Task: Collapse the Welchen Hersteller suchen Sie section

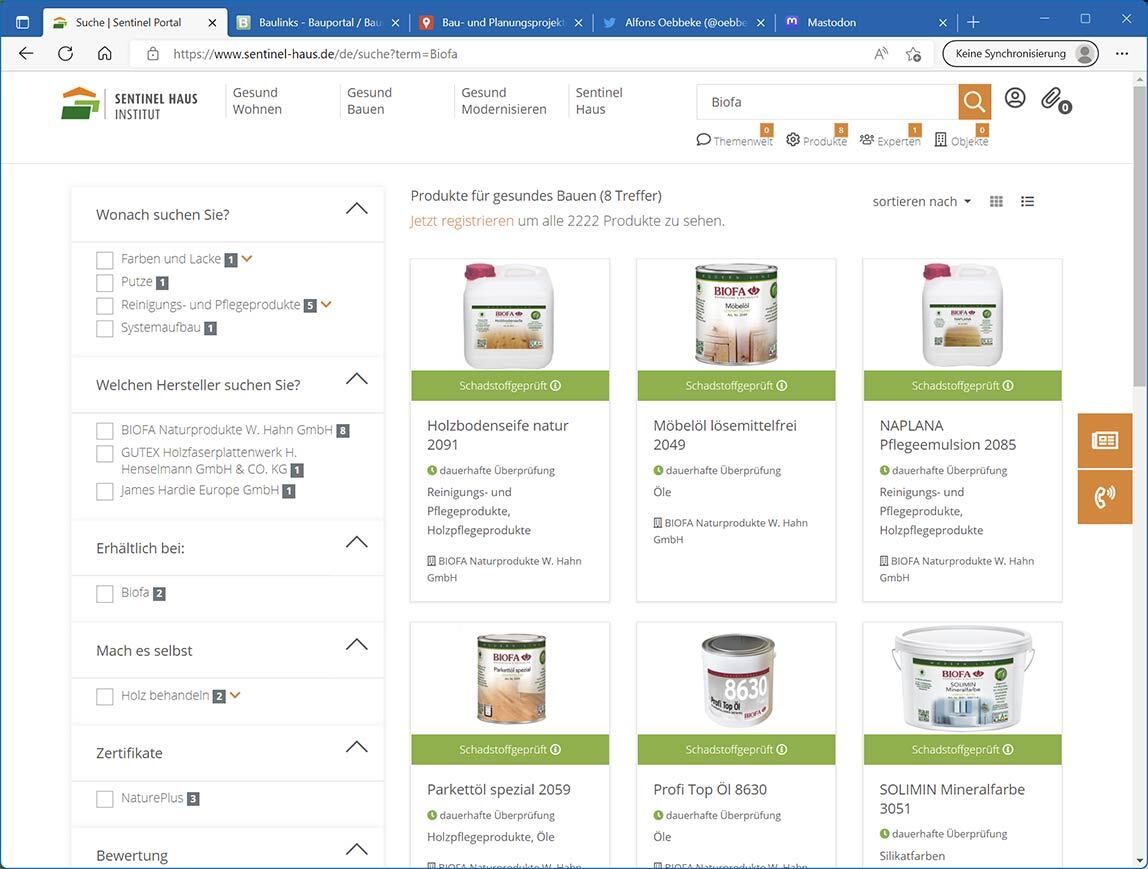Action: (x=357, y=379)
